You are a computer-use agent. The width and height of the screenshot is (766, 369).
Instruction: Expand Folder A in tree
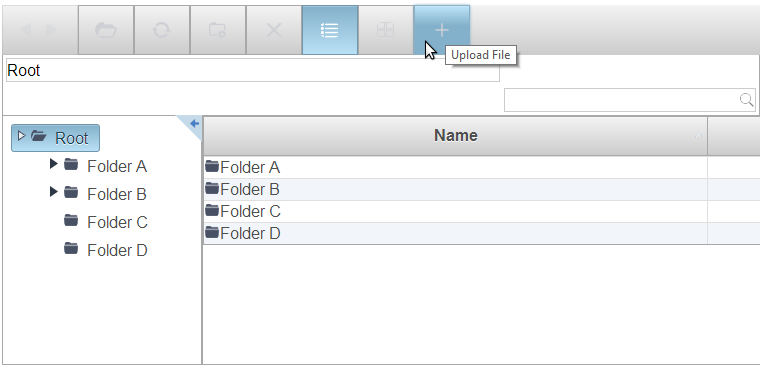point(54,164)
